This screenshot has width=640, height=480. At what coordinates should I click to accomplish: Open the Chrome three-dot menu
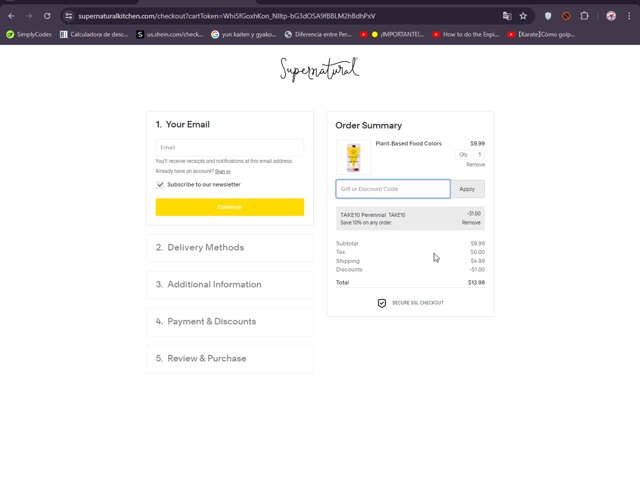[x=629, y=16]
